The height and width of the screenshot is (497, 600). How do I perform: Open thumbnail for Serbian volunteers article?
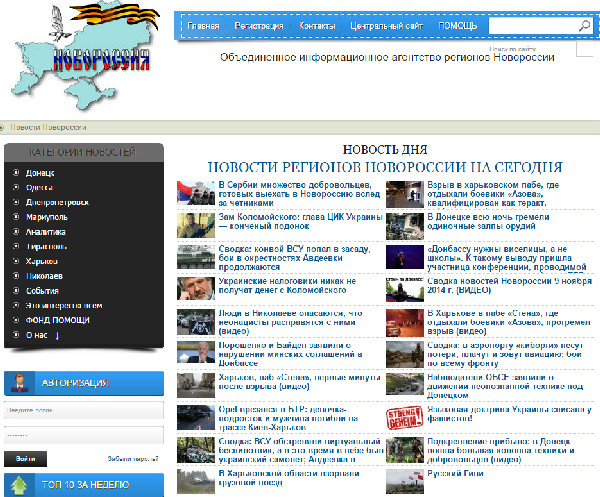[191, 191]
